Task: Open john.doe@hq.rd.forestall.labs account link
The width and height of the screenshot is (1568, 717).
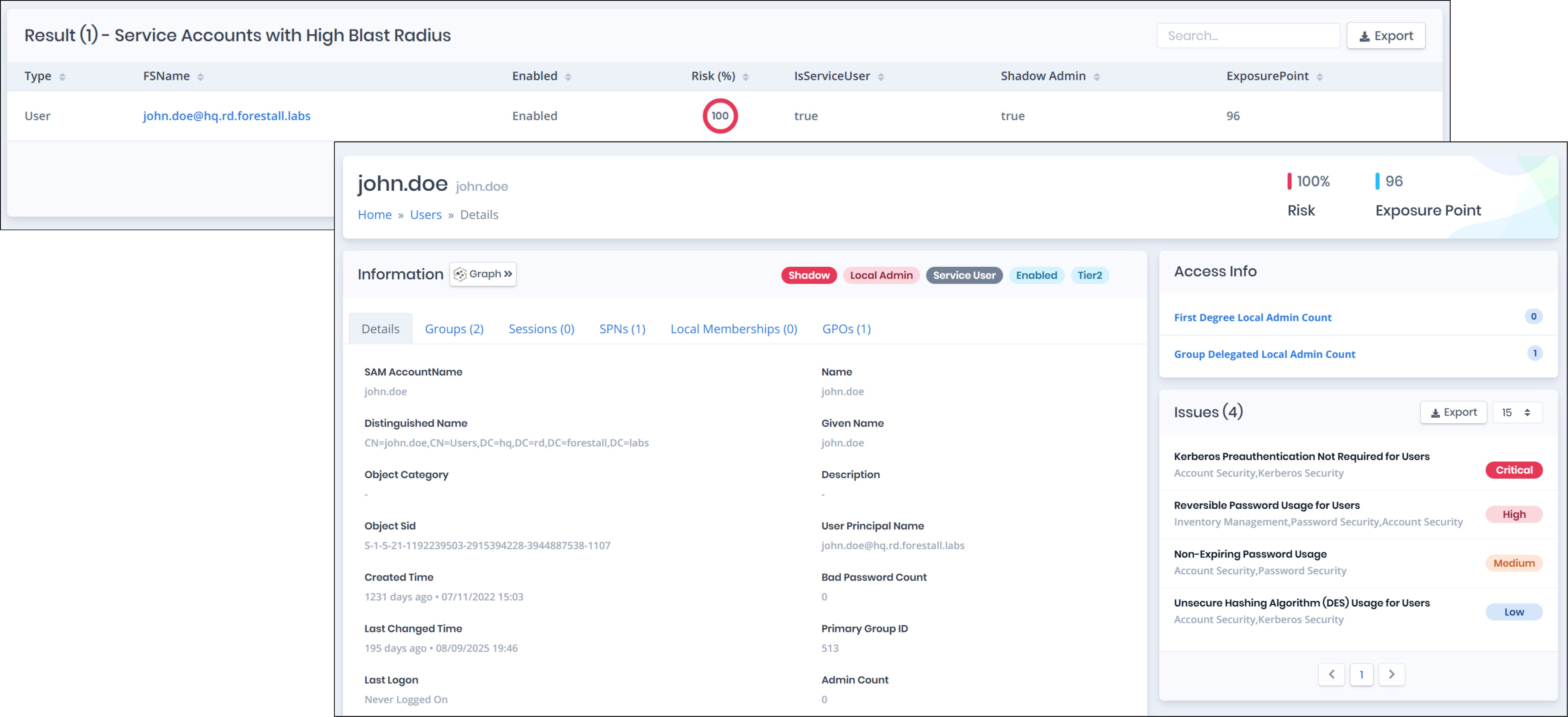Action: (226, 116)
